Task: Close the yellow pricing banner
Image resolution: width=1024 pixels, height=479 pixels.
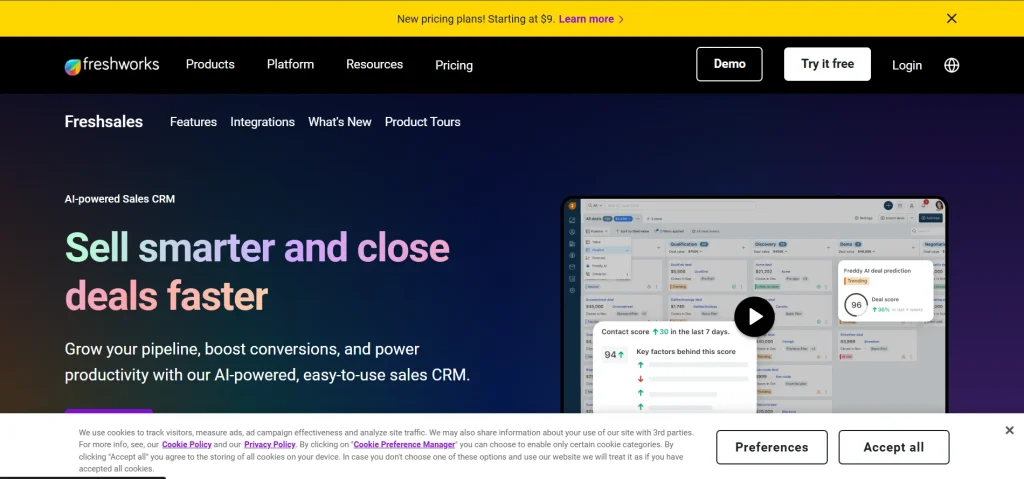Action: [x=951, y=18]
